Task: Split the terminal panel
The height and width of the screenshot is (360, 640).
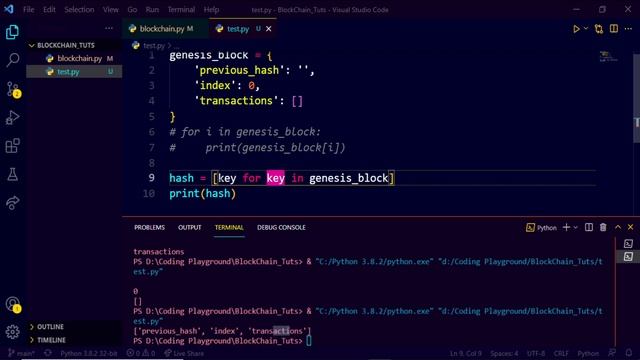Action: click(589, 227)
